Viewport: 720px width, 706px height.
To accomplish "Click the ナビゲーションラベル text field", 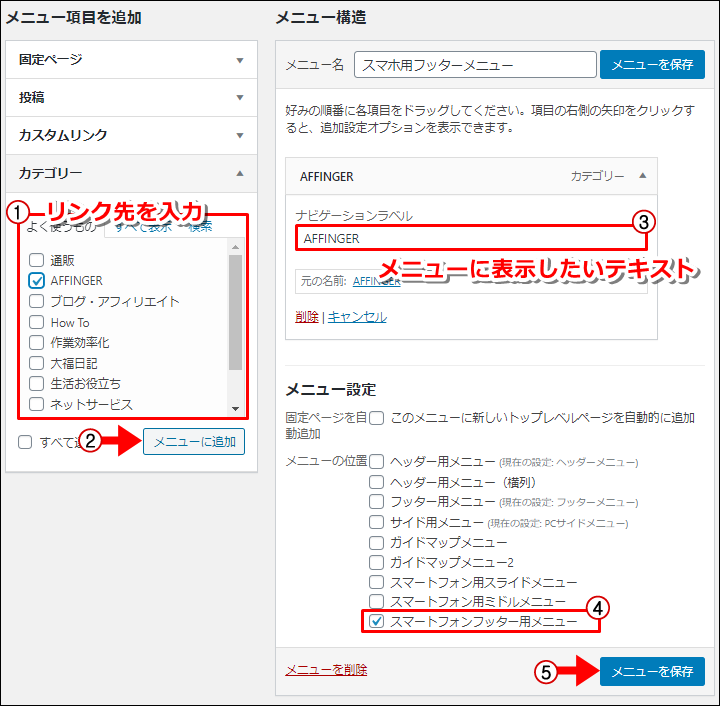I will [470, 239].
